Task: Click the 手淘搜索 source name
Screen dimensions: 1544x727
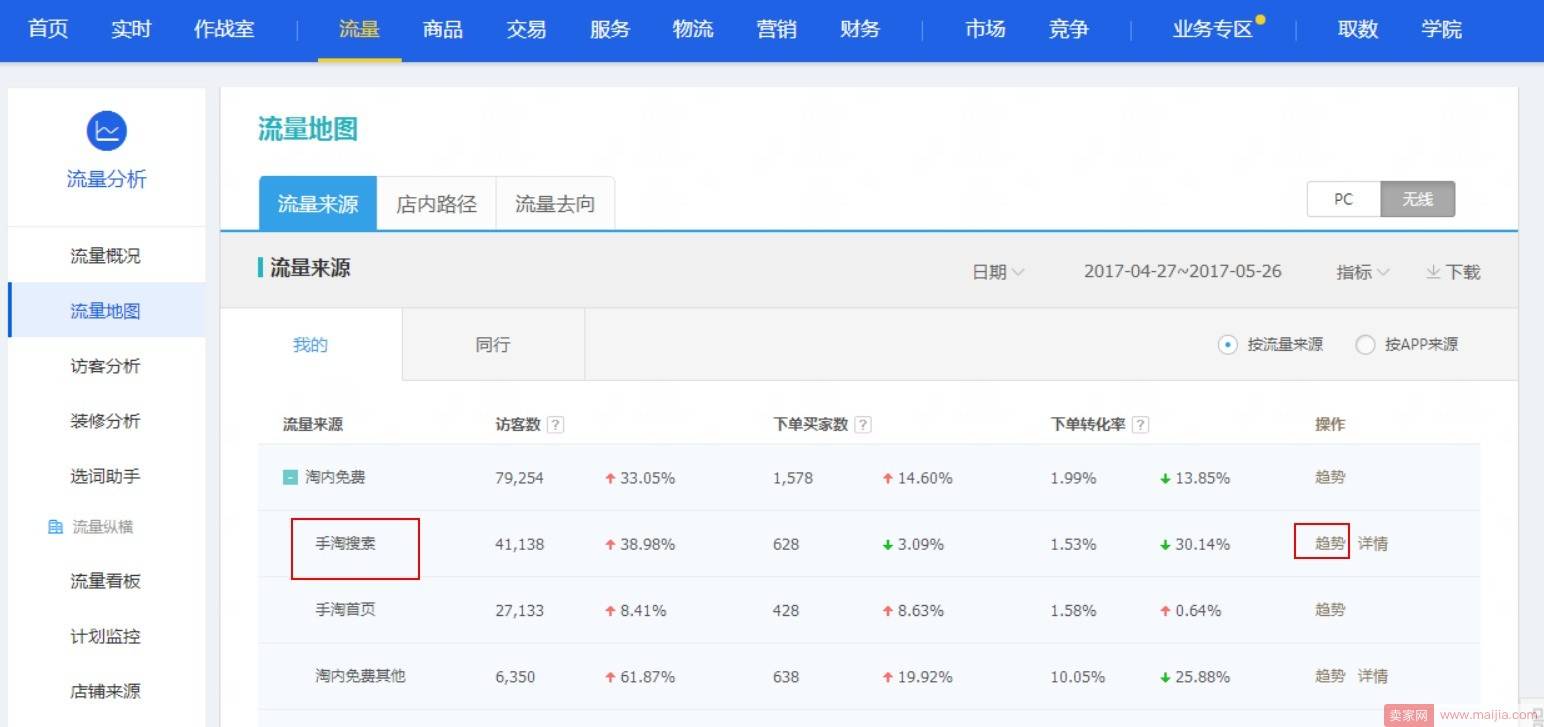Action: 345,544
